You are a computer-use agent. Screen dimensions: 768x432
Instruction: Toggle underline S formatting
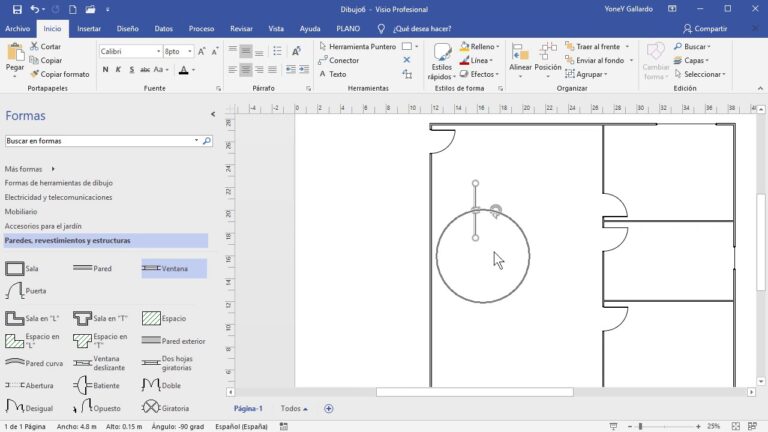[x=132, y=70]
